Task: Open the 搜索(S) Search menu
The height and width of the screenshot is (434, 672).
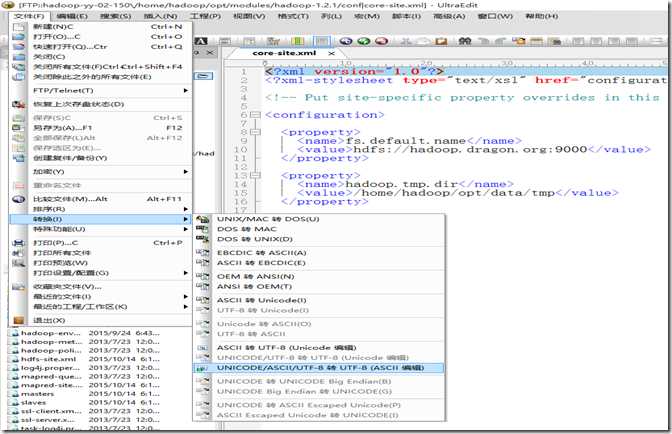Action: [115, 16]
